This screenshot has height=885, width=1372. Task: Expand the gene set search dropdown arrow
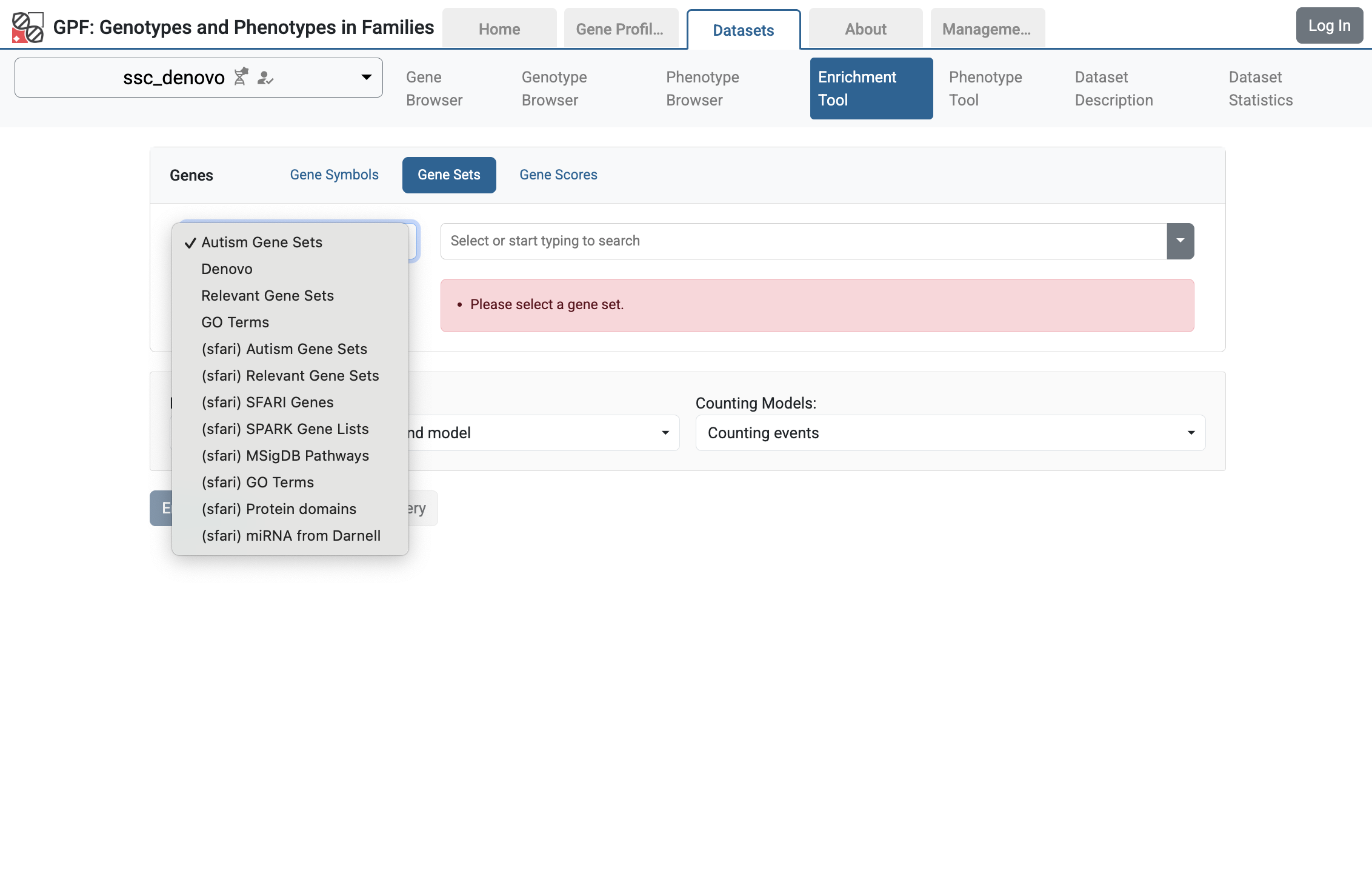[1180, 241]
